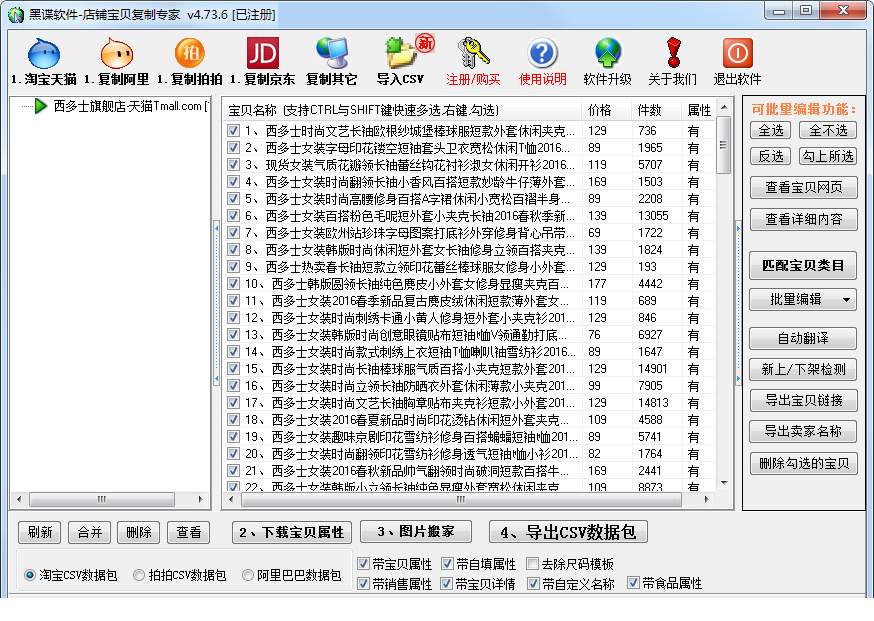Screen dimensions: 874x621
Task: Toggle checkbox for item 6 粉色毛呢短外套
Action: tap(234, 216)
